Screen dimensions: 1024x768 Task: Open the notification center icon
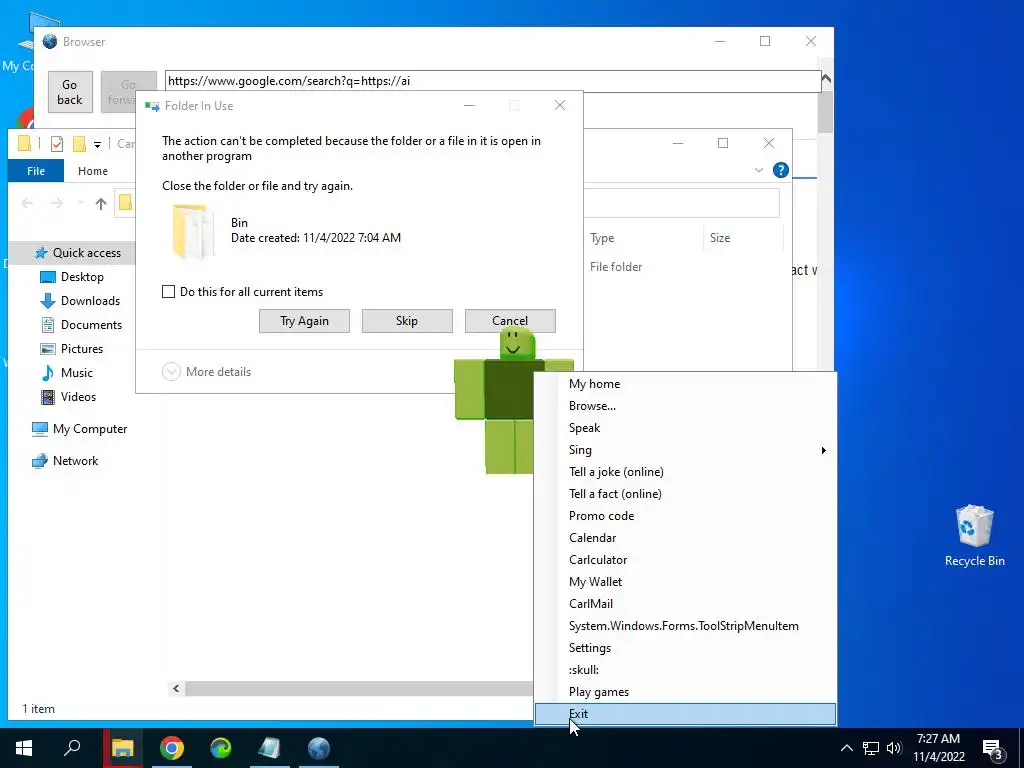click(x=993, y=749)
